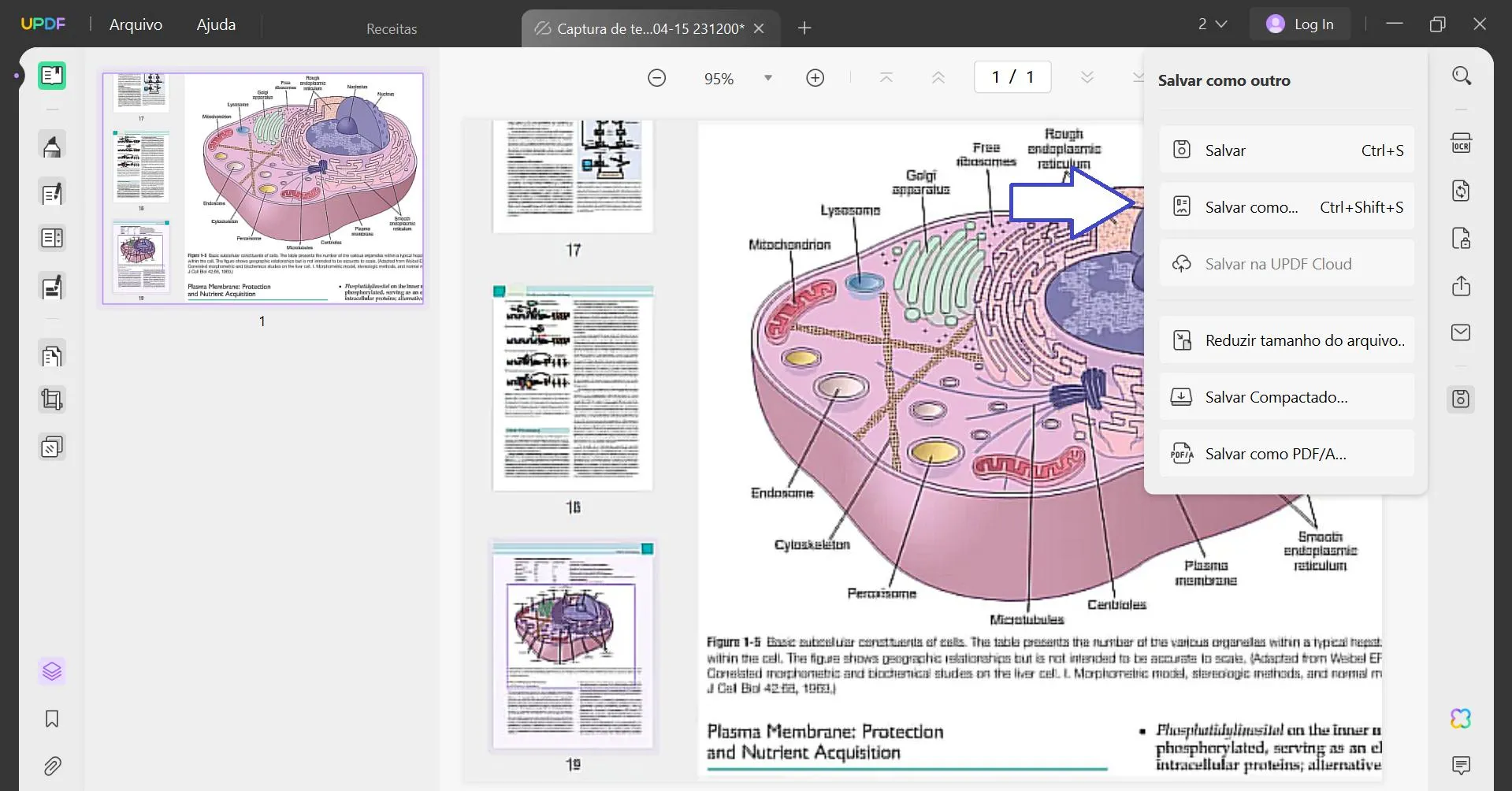
Task: Open the attachments panel
Action: click(52, 766)
